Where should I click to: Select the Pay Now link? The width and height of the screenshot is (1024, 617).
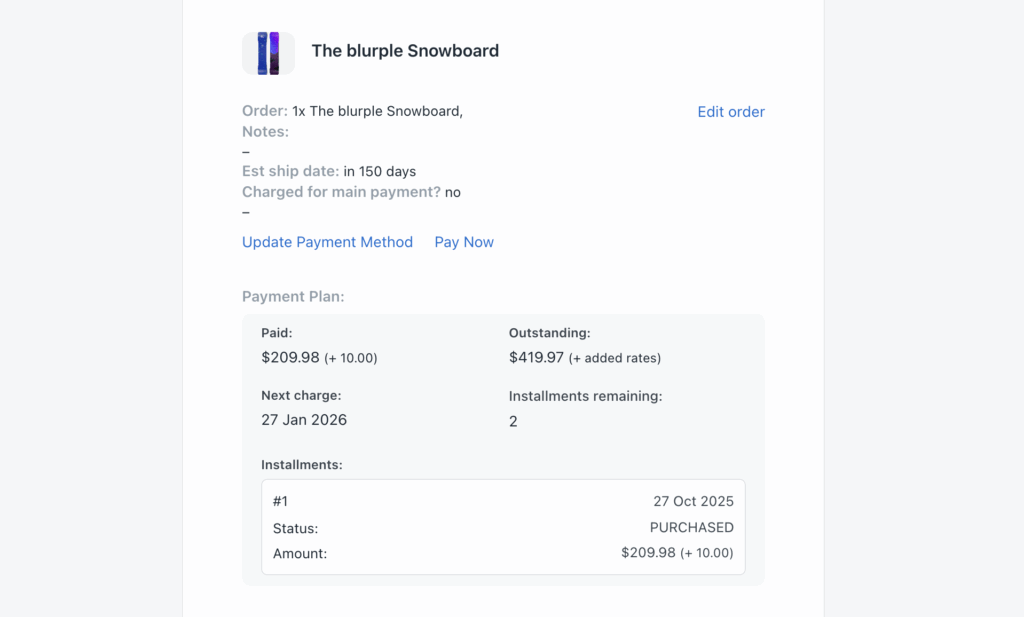coord(463,242)
